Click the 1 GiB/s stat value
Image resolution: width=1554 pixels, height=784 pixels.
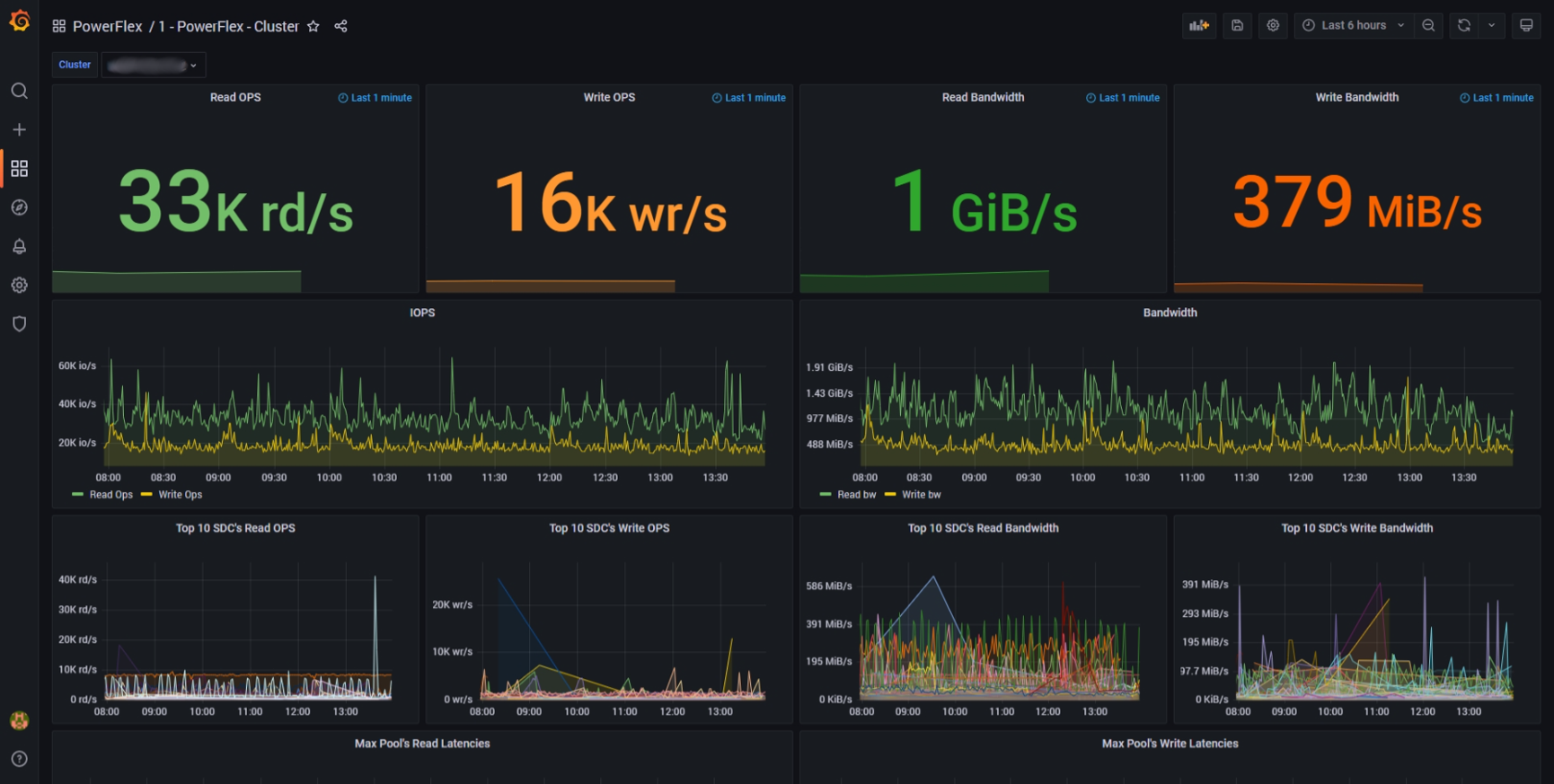click(x=984, y=202)
